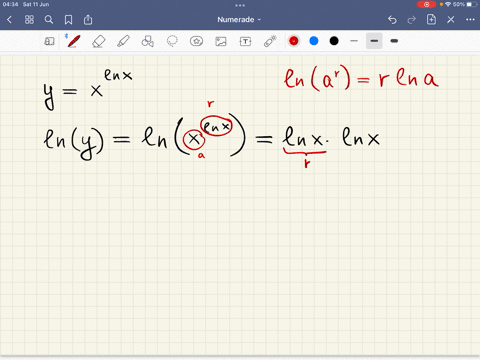This screenshot has height=360, width=480.
Task: Select the Shapes tool
Action: point(148,41)
